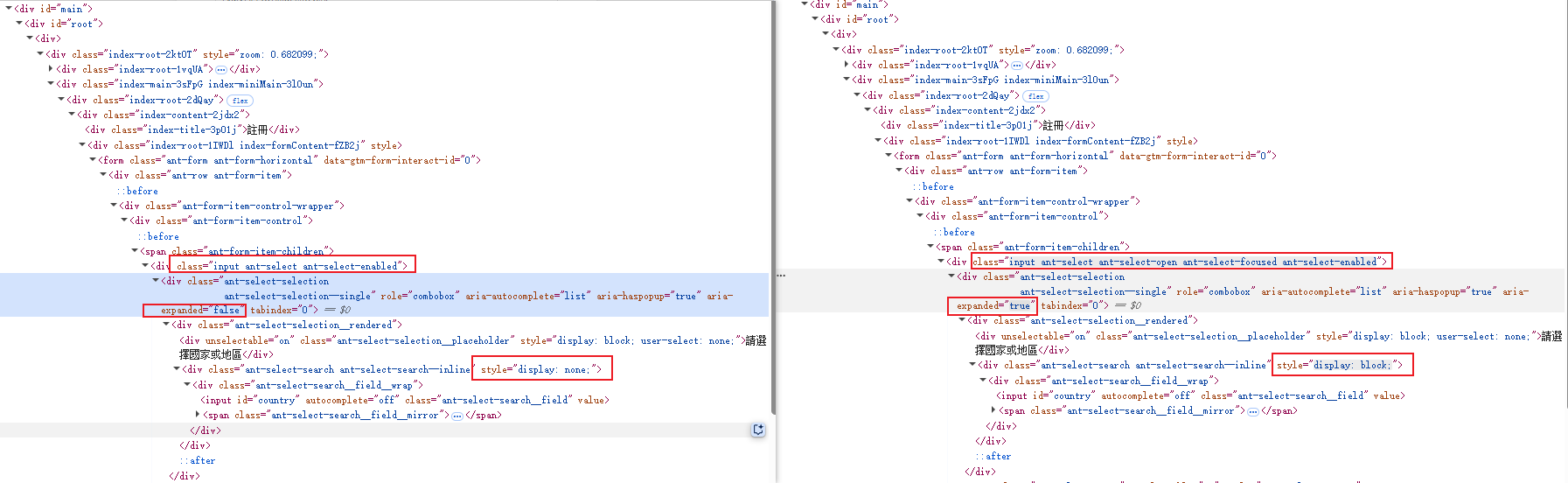Select the "input ant-select ant-select-enabled" div row, left
The height and width of the screenshot is (483, 1568).
pos(280,266)
